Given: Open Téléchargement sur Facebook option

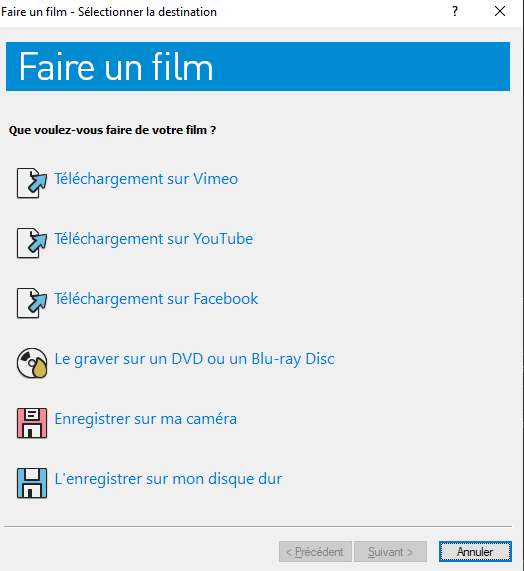Looking at the screenshot, I should click(x=156, y=299).
